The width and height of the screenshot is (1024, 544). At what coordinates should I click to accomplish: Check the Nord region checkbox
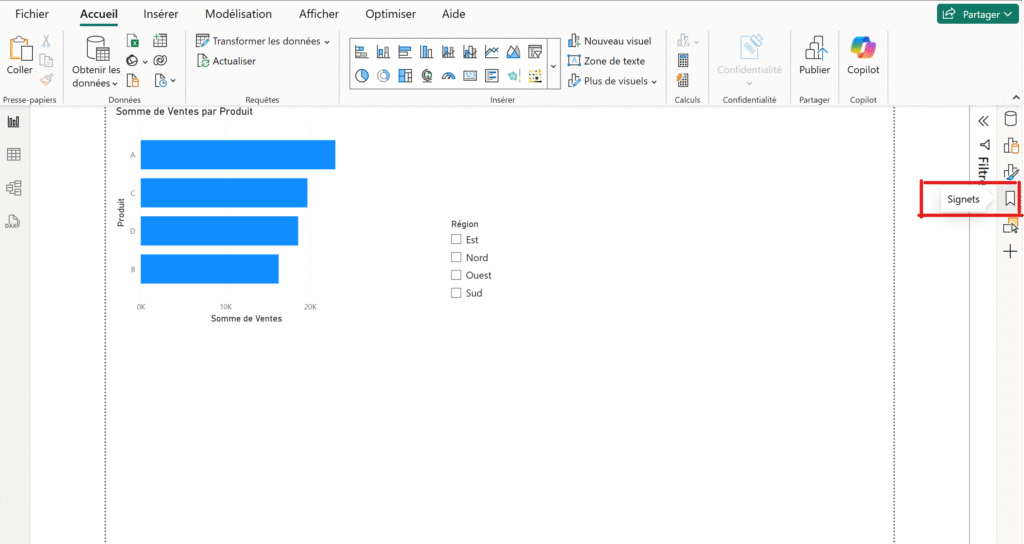coord(456,258)
